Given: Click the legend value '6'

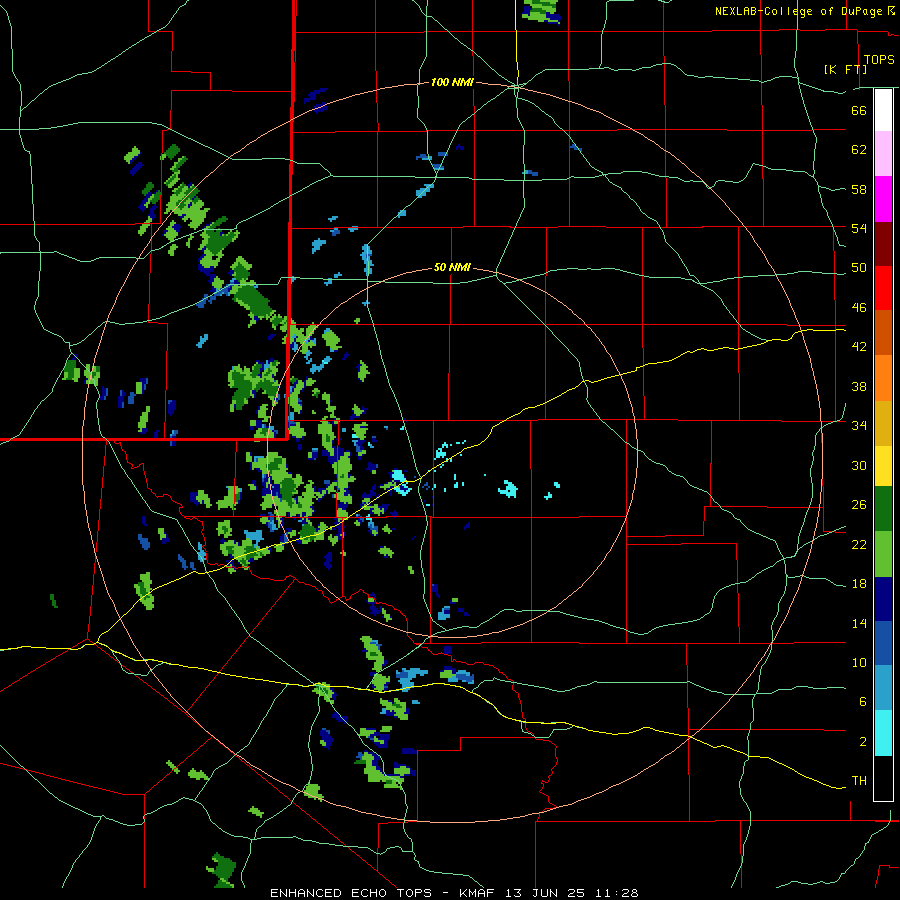Looking at the screenshot, I should (x=863, y=701).
